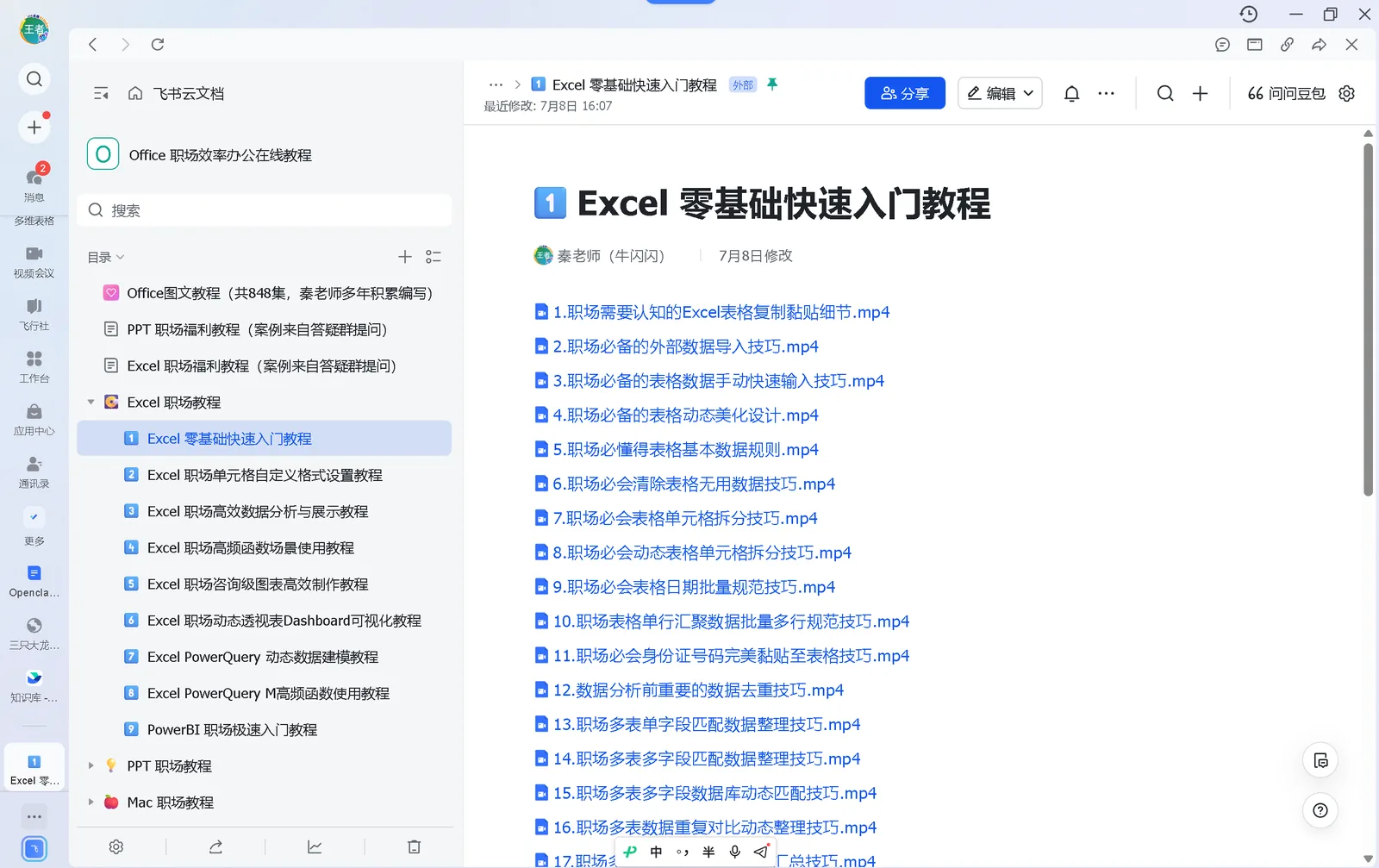Click the copy link icon in top right

point(1287,45)
